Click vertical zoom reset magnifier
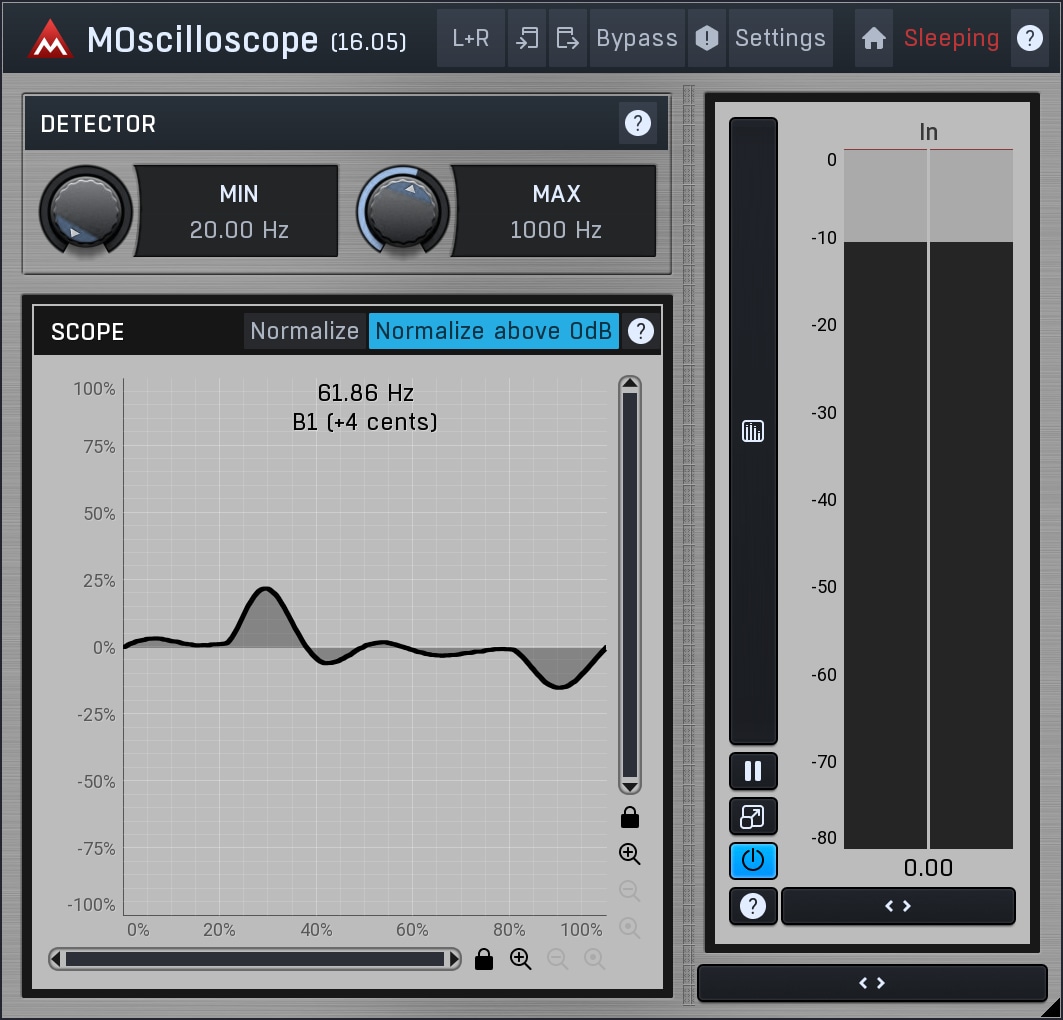1063x1020 pixels. click(630, 927)
